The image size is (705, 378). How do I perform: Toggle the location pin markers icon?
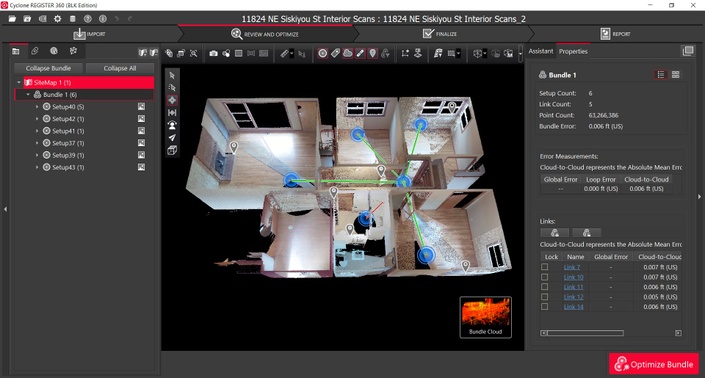click(373, 53)
